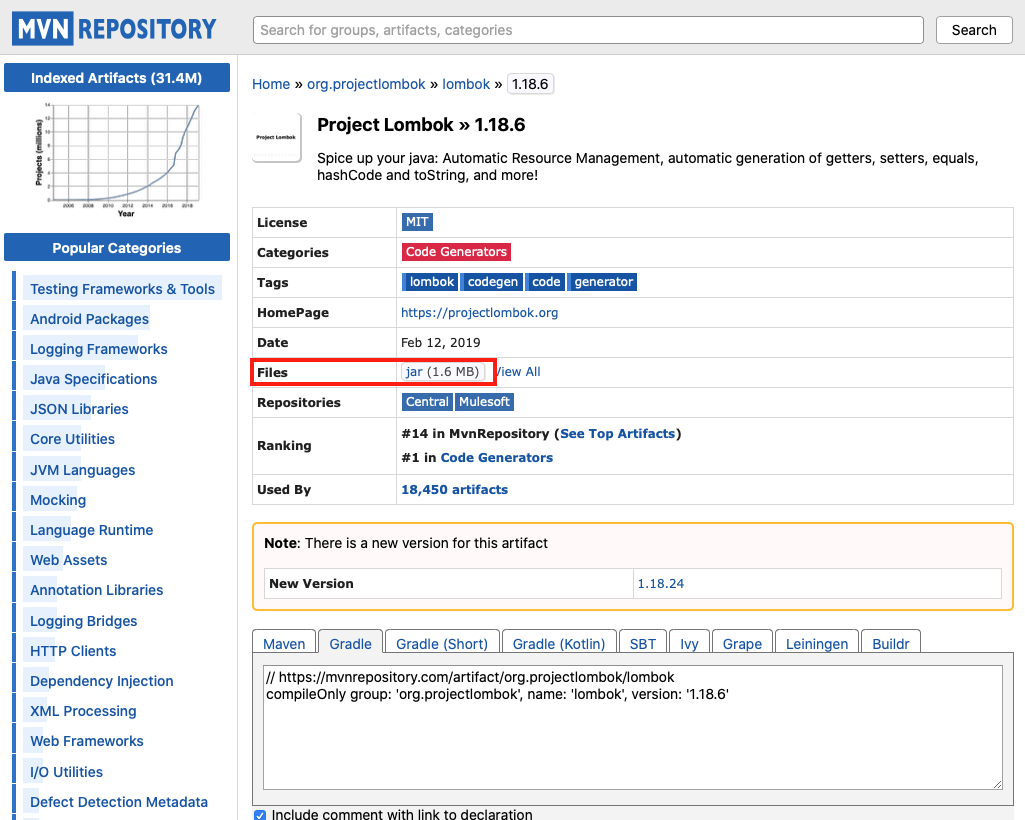
Task: Click the MIT license badge
Action: point(417,222)
